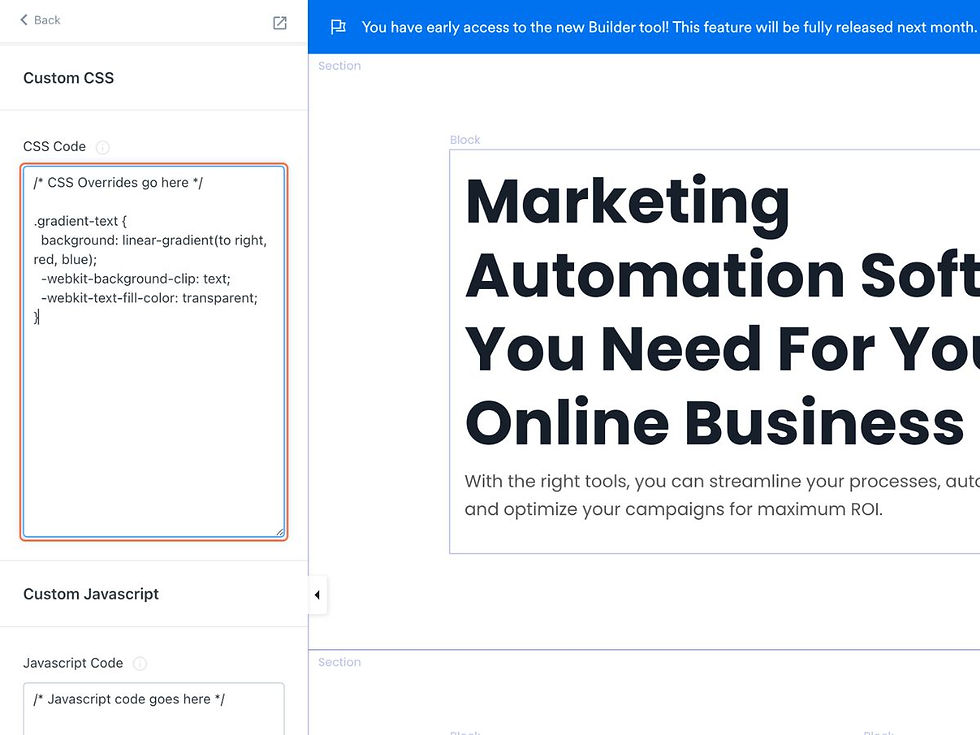Click the '/* CSS Overrides go here */' comment
980x735 pixels.
coord(118,182)
